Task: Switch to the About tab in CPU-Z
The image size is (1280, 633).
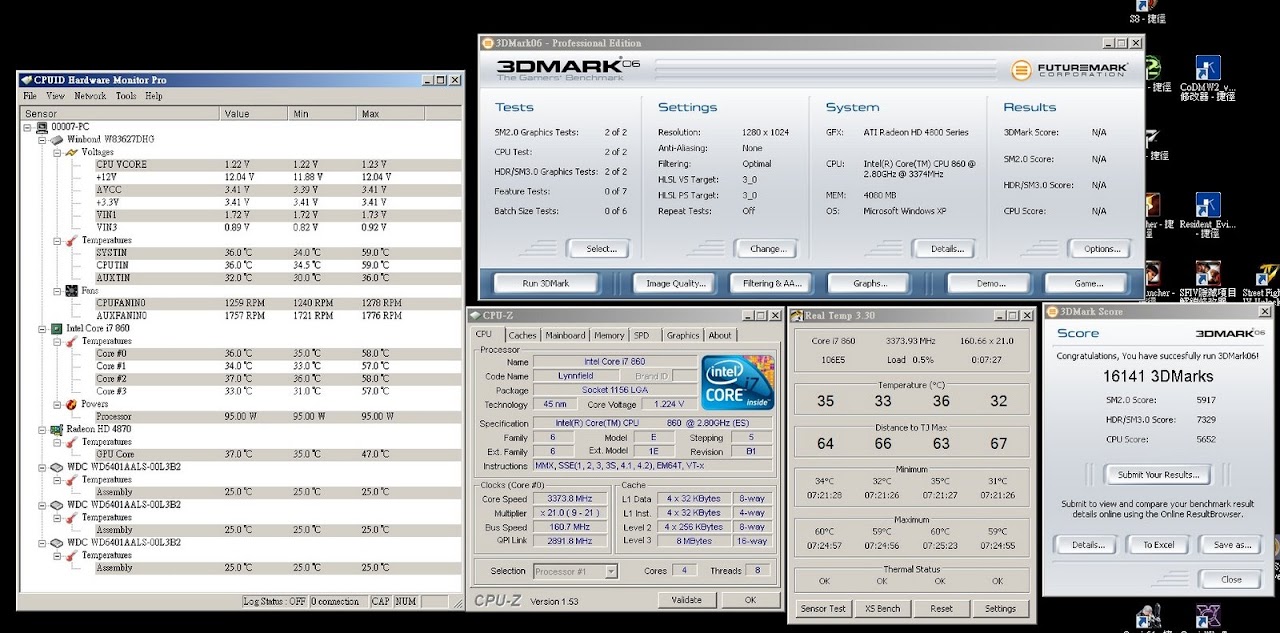Action: [720, 335]
